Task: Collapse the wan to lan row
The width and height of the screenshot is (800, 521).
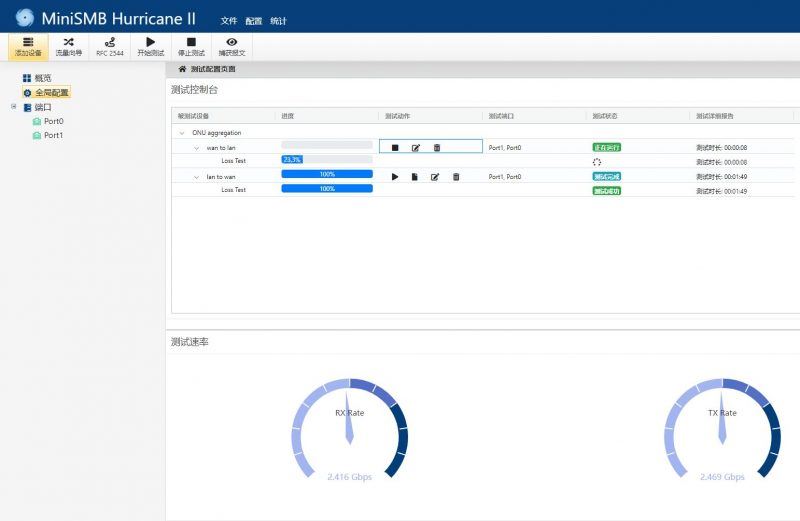Action: tap(196, 148)
